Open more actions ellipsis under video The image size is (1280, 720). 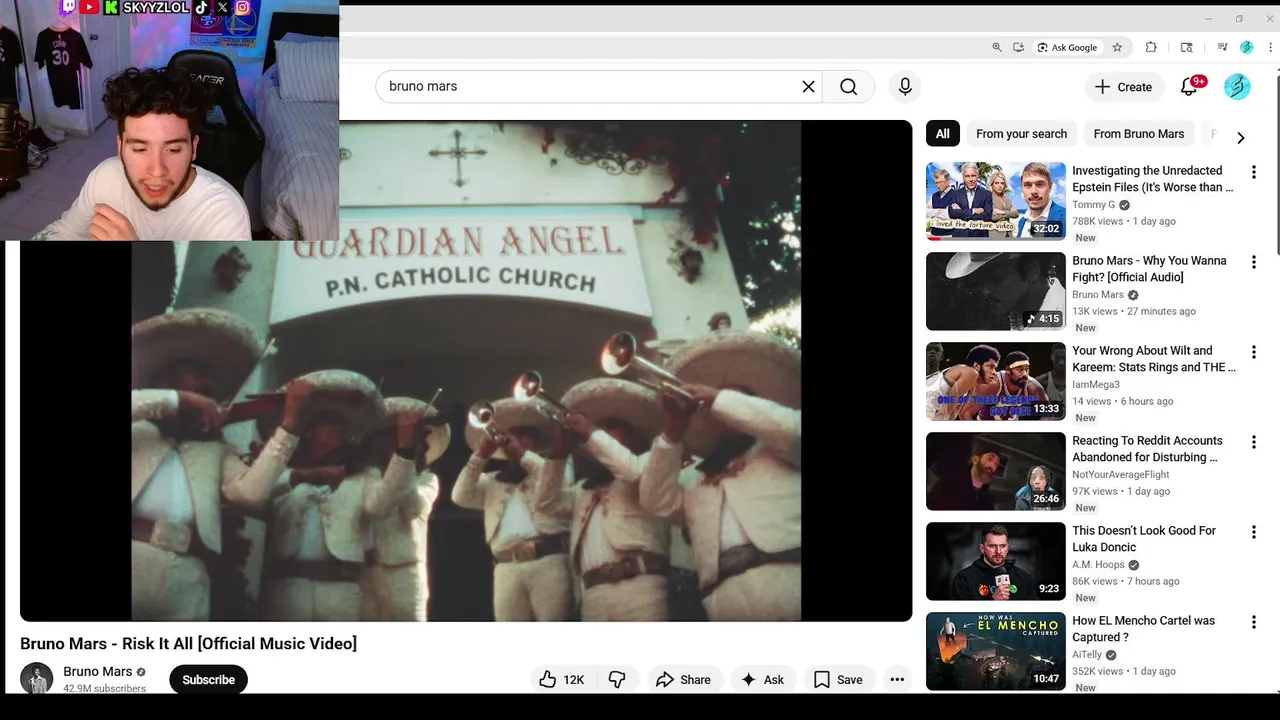(897, 680)
